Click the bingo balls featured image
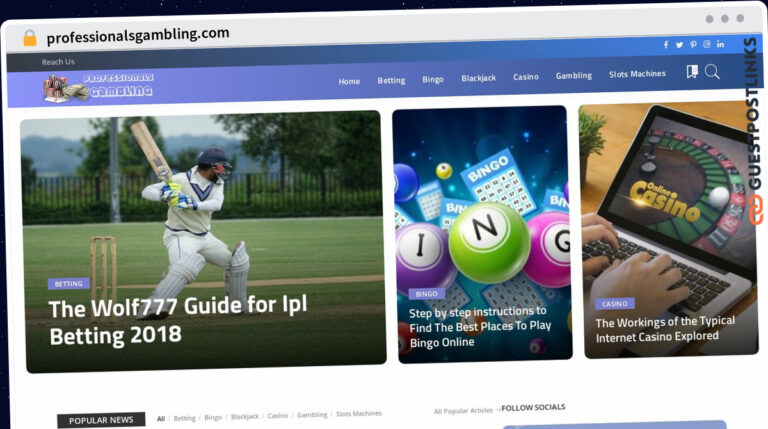Image resolution: width=768 pixels, height=429 pixels. pos(482,234)
